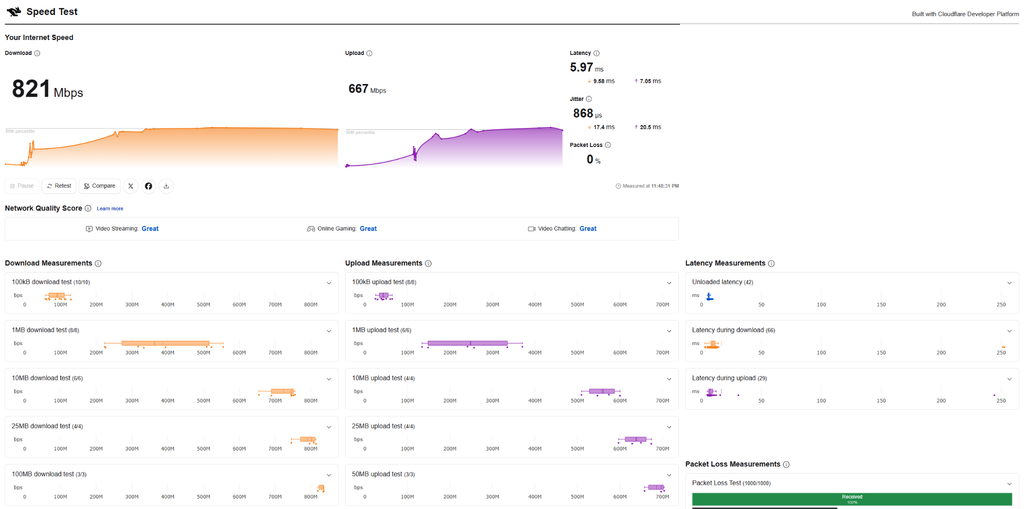Viewport: 1024px width, 509px height.
Task: Click Built with Cloudflare Developer Platform link
Action: tap(965, 14)
